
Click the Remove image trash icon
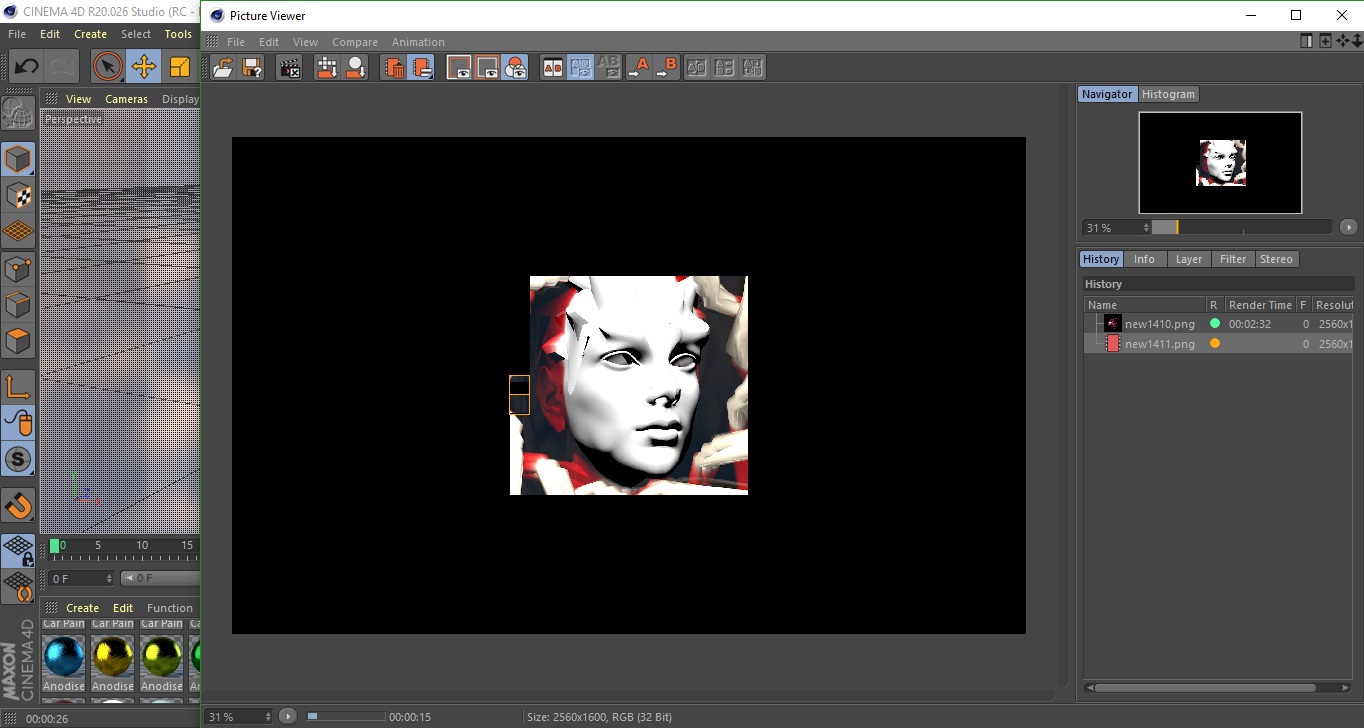(x=394, y=68)
